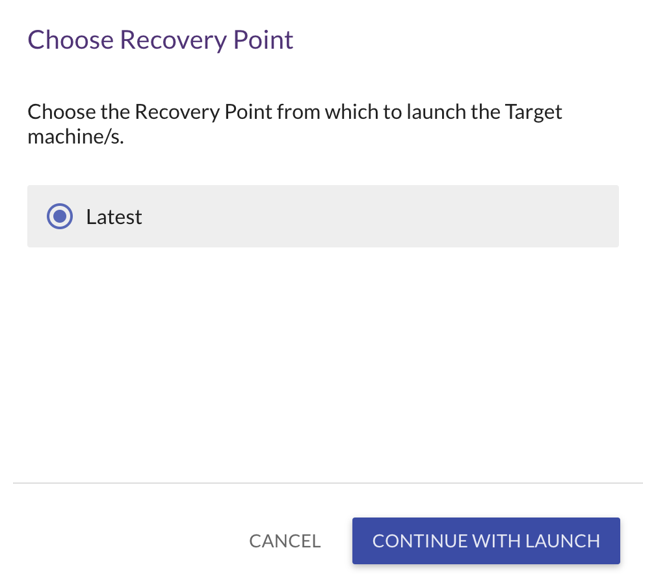This screenshot has height=575, width=652.
Task: Click the divider line above the buttons
Action: tap(328, 483)
